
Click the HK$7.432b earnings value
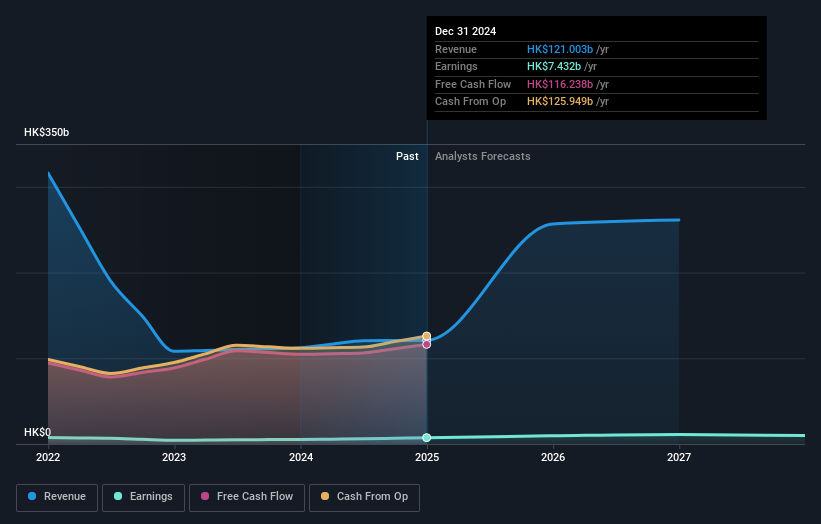(x=554, y=66)
